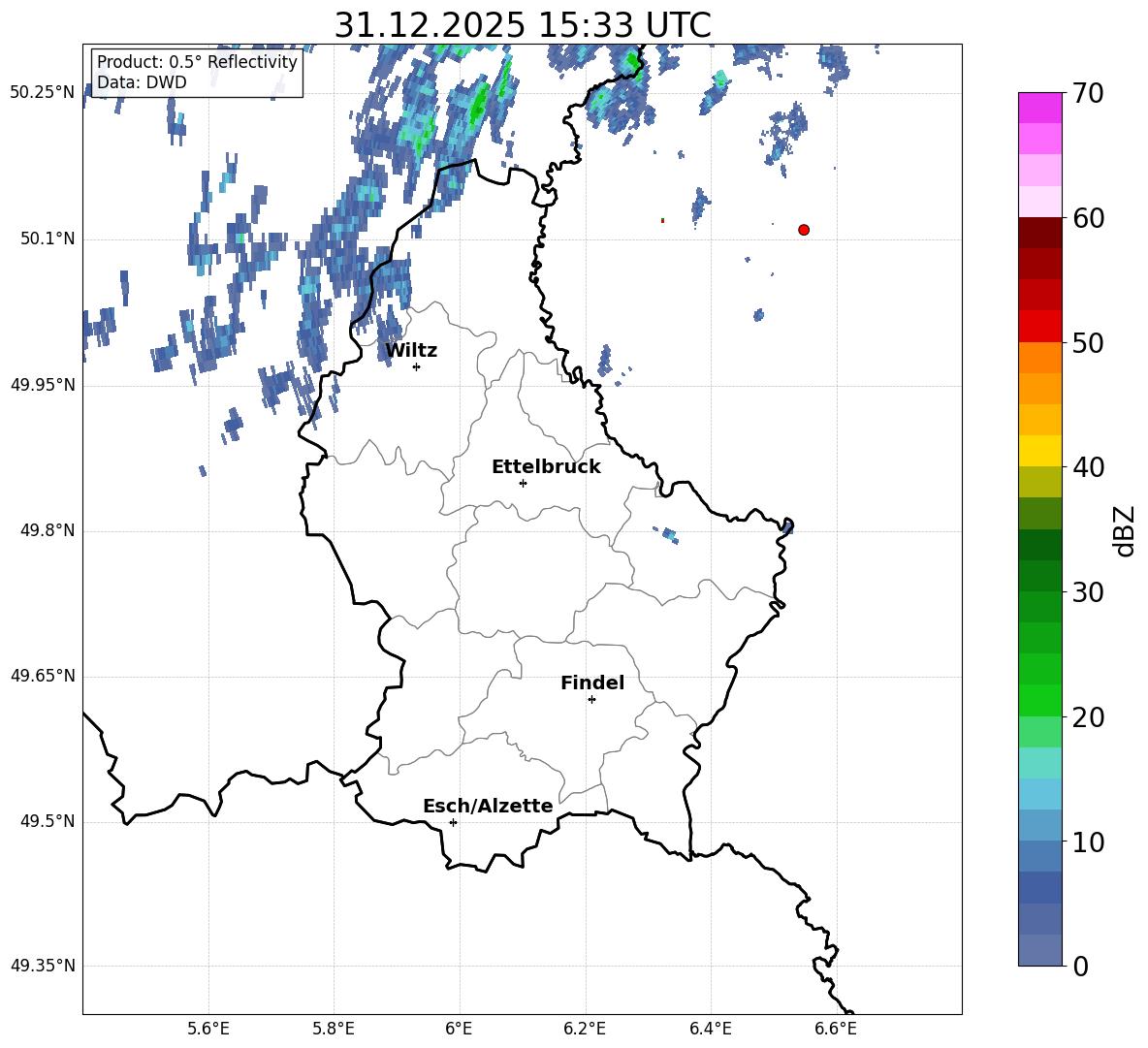Click the Ettelbruck station cross marker
The width and height of the screenshot is (1148, 1048).
523,483
